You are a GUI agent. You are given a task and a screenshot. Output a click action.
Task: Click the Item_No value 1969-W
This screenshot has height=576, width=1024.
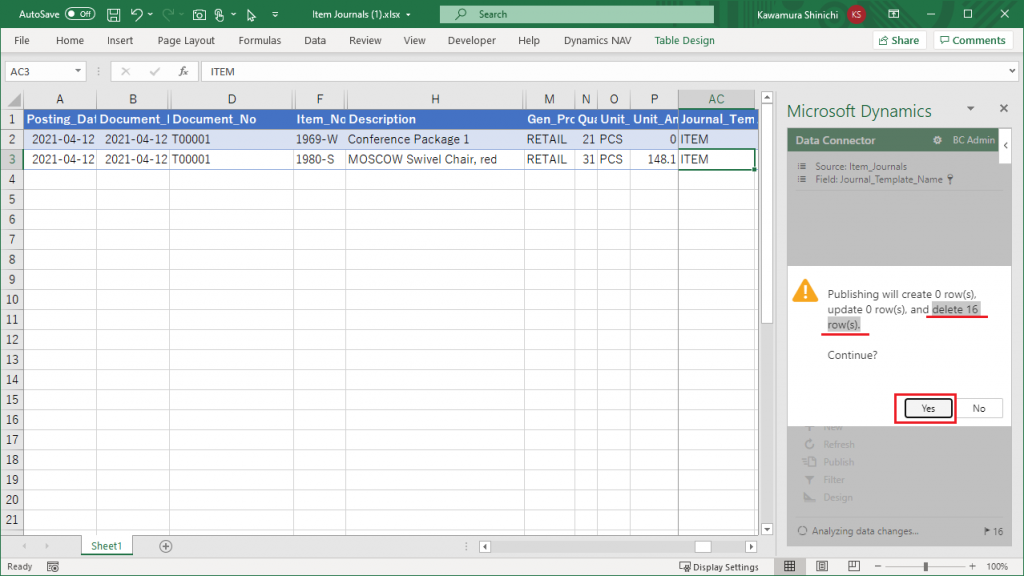(319, 139)
